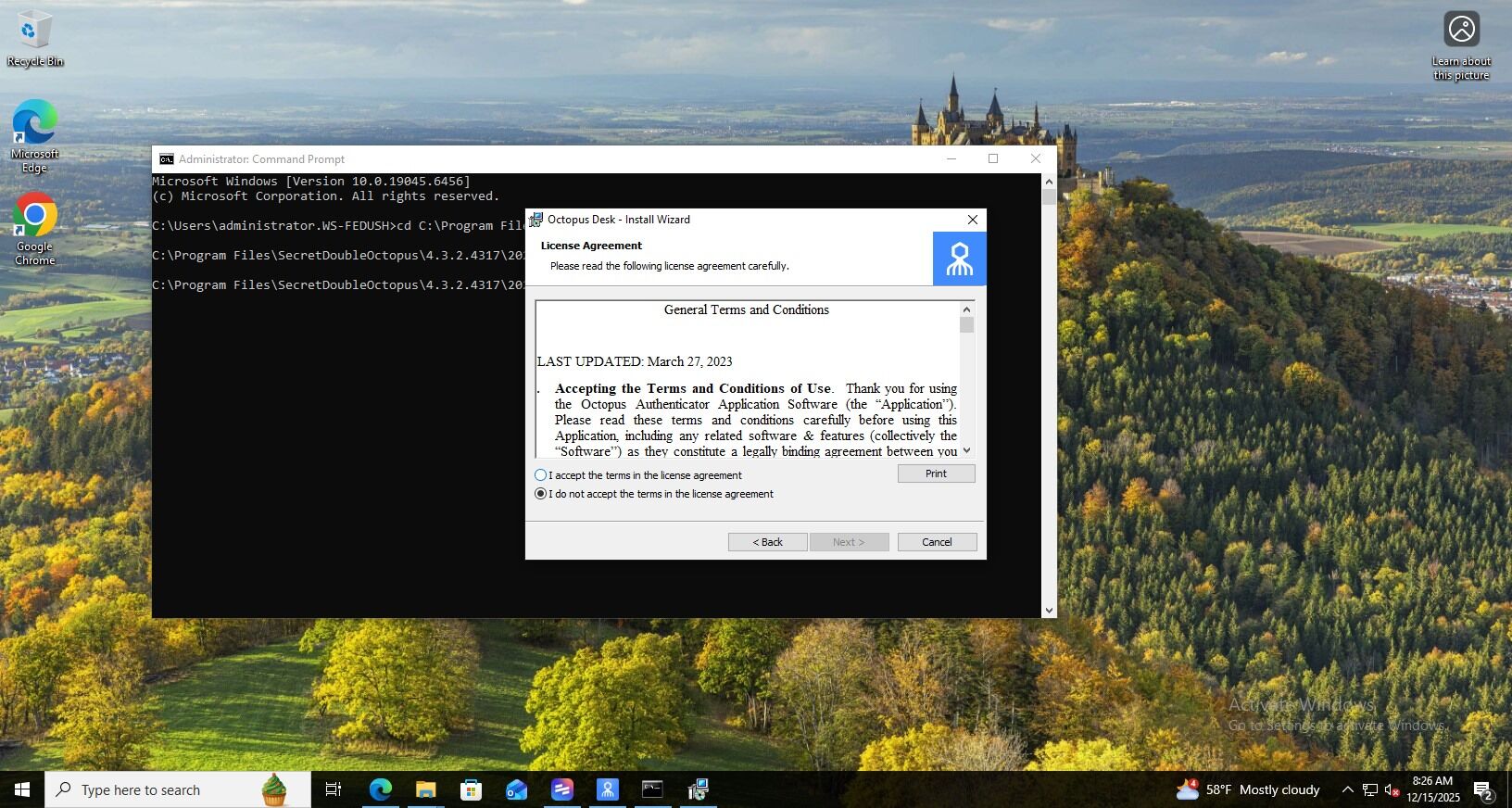Minimize the Command Prompt window

click(x=951, y=159)
